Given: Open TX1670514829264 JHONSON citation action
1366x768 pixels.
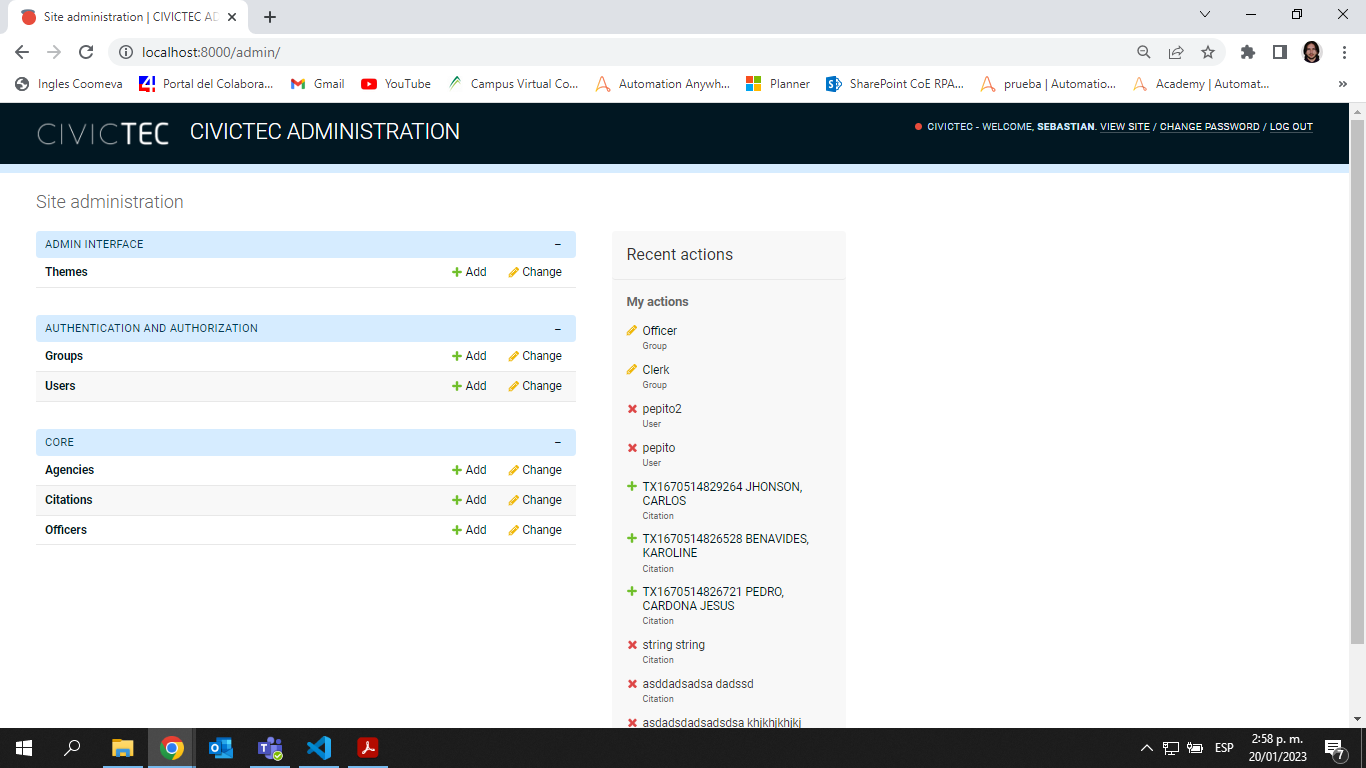Looking at the screenshot, I should click(722, 494).
